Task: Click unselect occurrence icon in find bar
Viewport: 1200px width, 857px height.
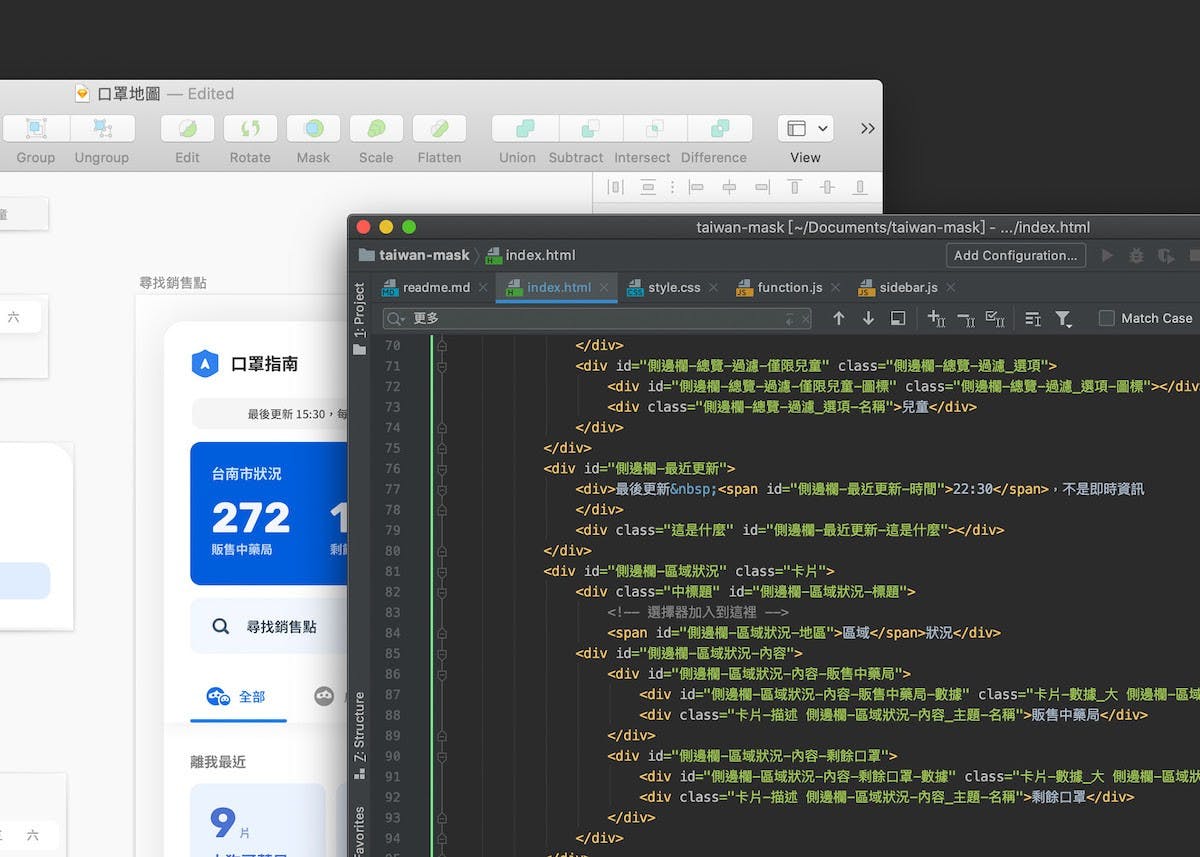Action: point(965,318)
